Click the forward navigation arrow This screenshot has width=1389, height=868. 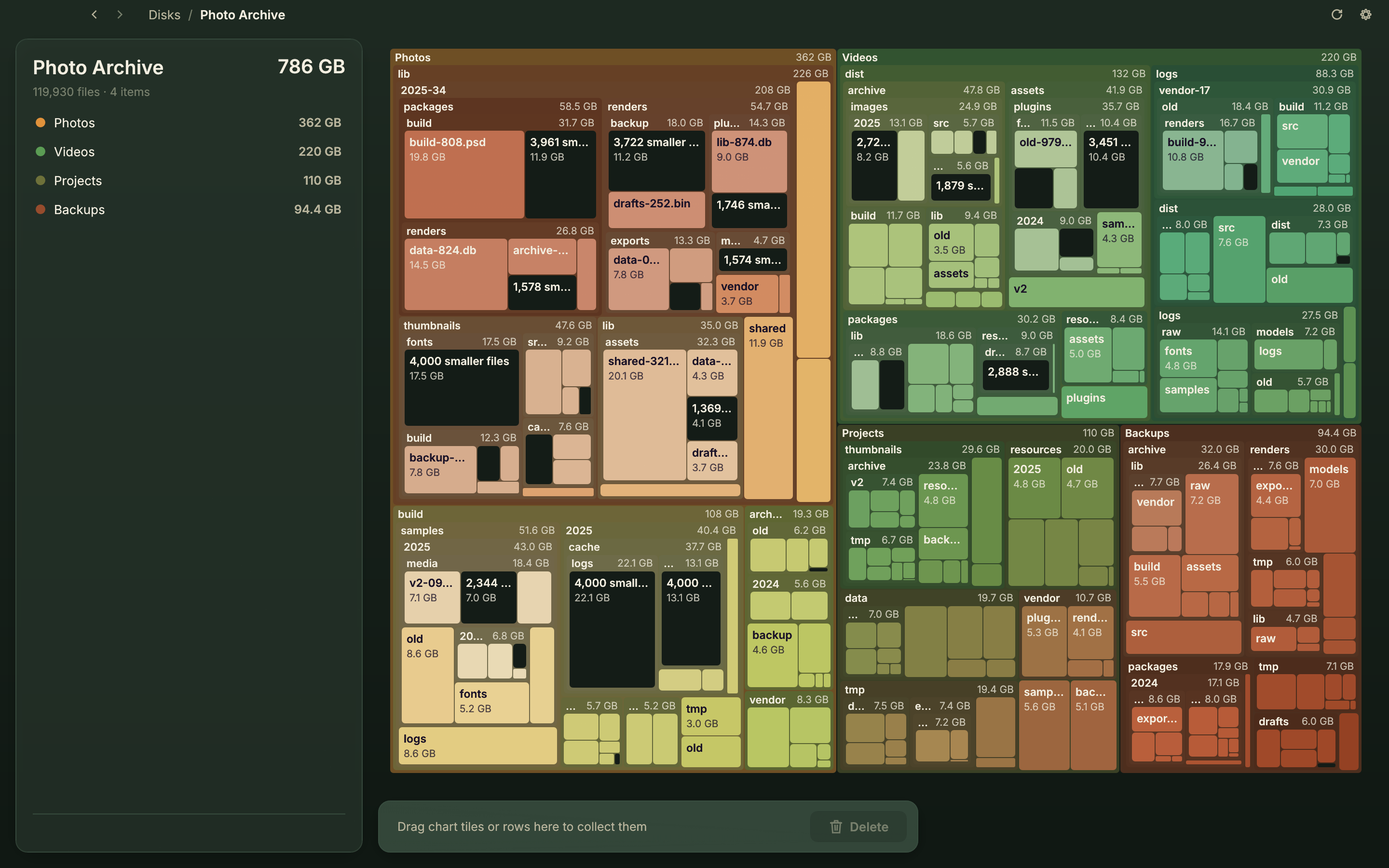click(x=120, y=15)
